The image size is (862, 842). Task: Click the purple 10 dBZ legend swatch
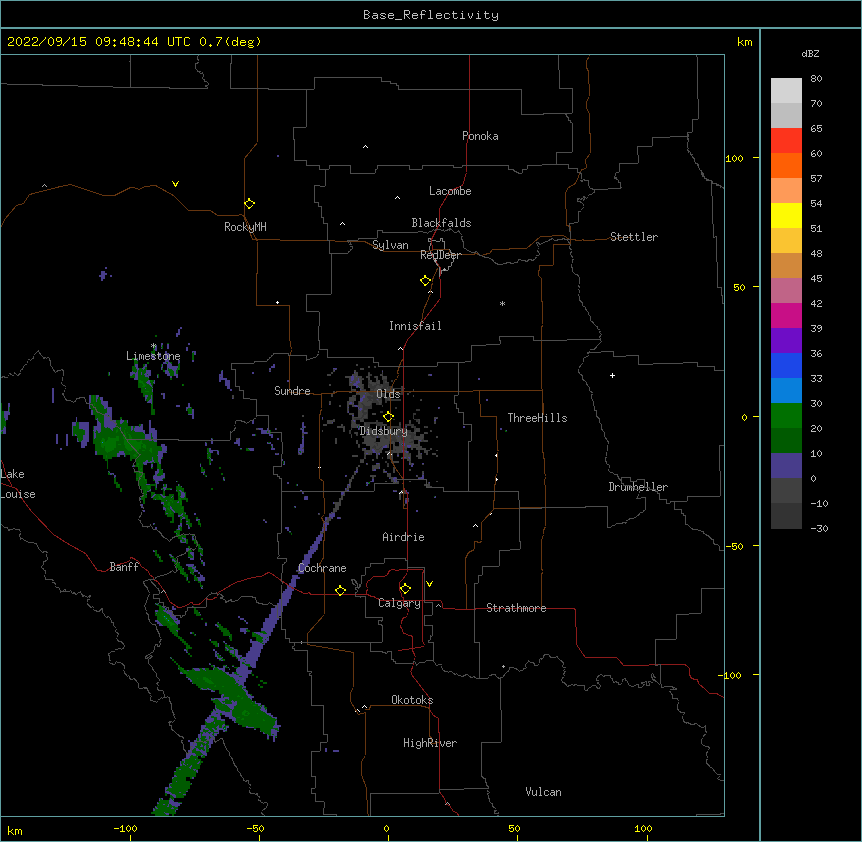click(786, 466)
